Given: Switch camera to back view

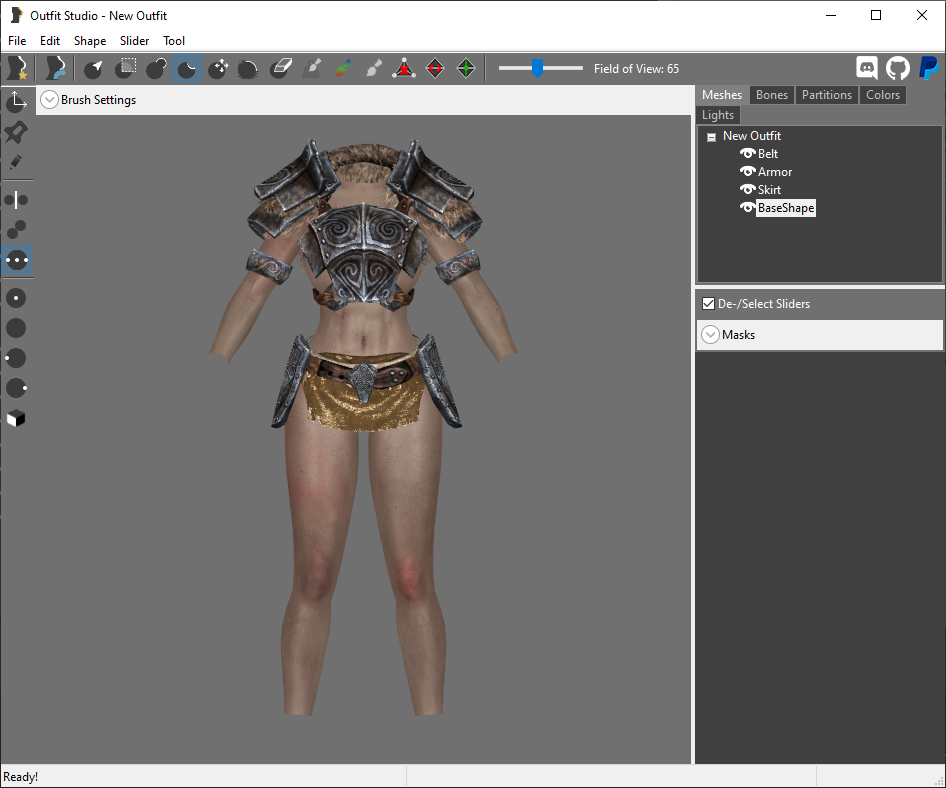Looking at the screenshot, I should pos(16,328).
